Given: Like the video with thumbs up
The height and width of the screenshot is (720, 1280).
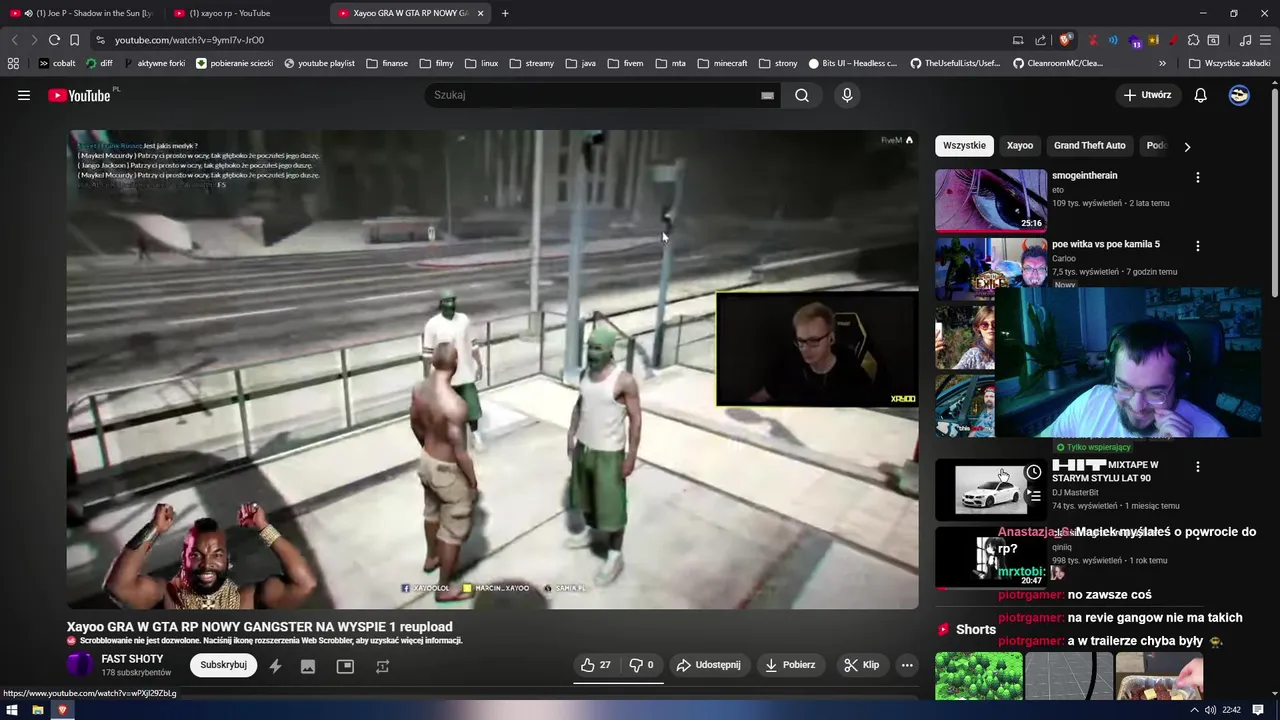Looking at the screenshot, I should pos(596,665).
